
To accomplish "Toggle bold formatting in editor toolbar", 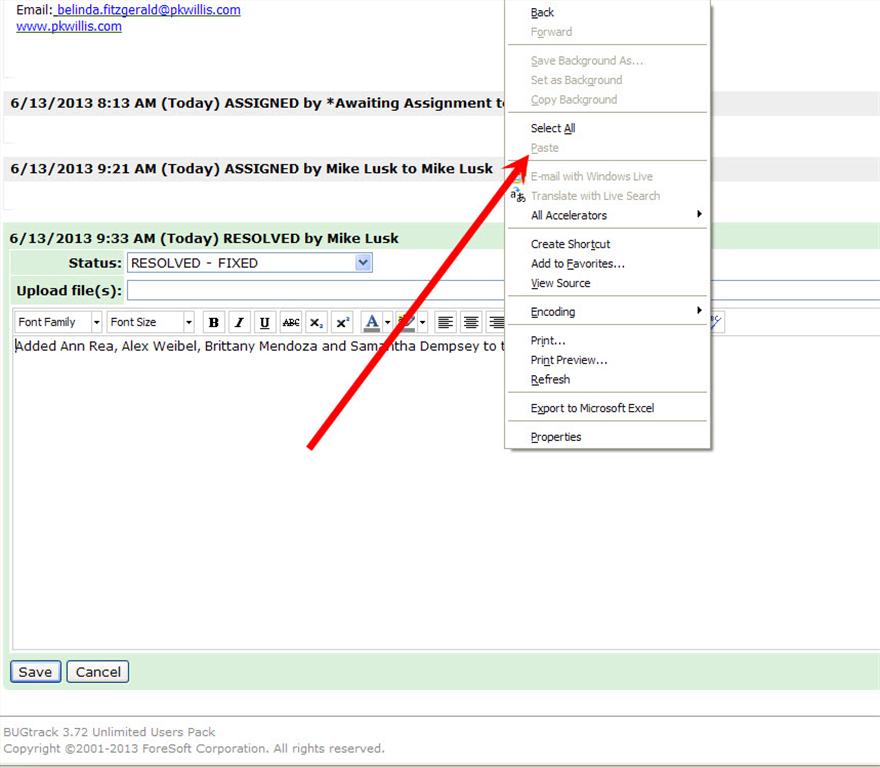I will 213,322.
